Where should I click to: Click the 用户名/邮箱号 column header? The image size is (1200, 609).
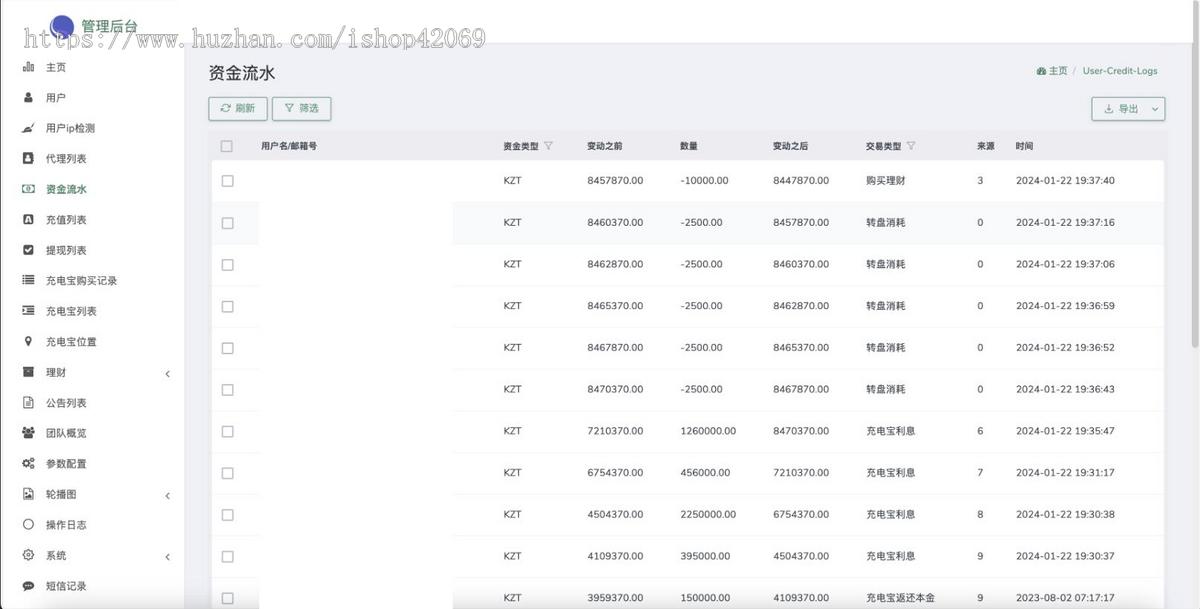(x=289, y=146)
